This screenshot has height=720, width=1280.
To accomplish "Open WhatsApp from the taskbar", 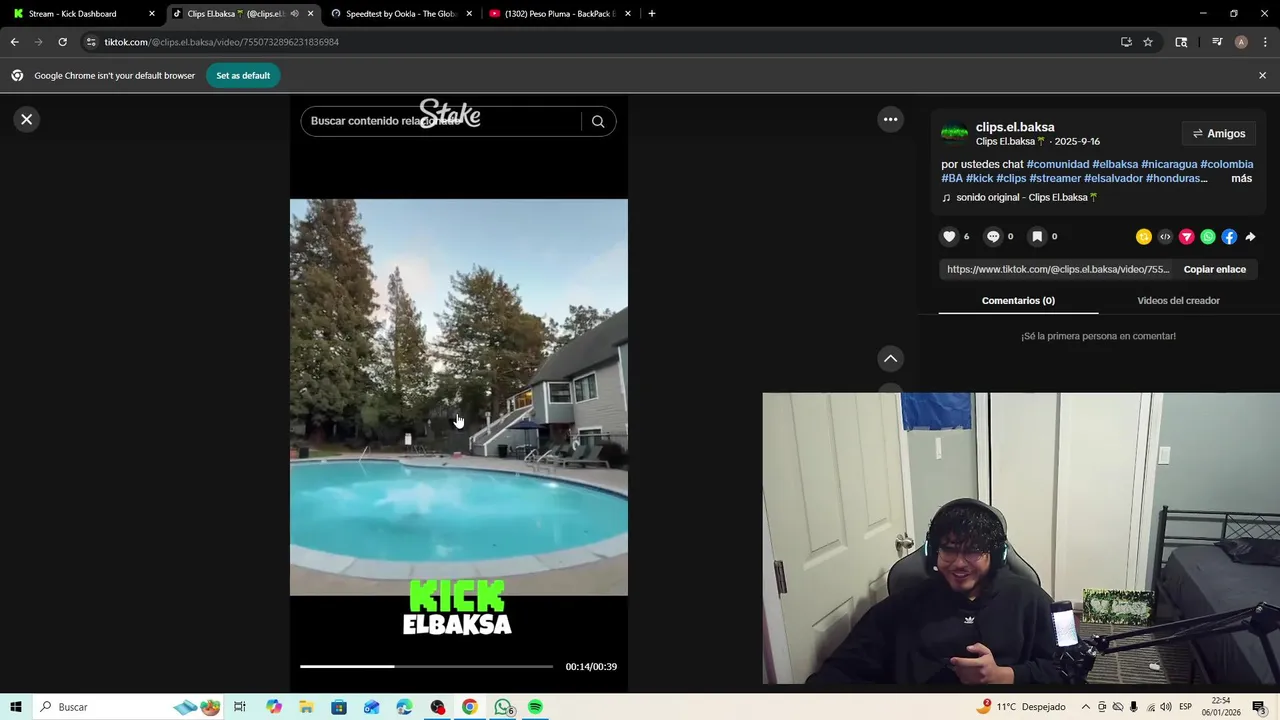I will tap(503, 707).
